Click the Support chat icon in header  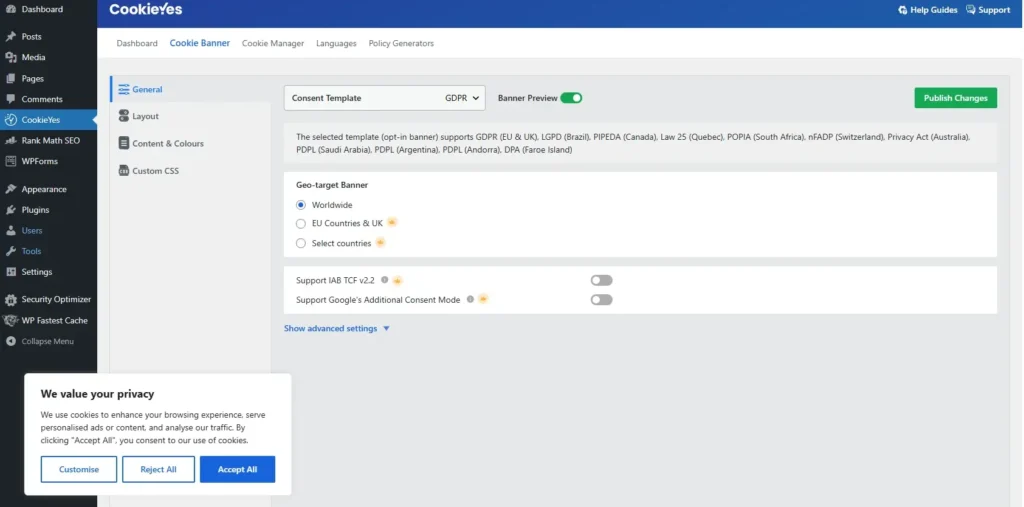pos(971,10)
